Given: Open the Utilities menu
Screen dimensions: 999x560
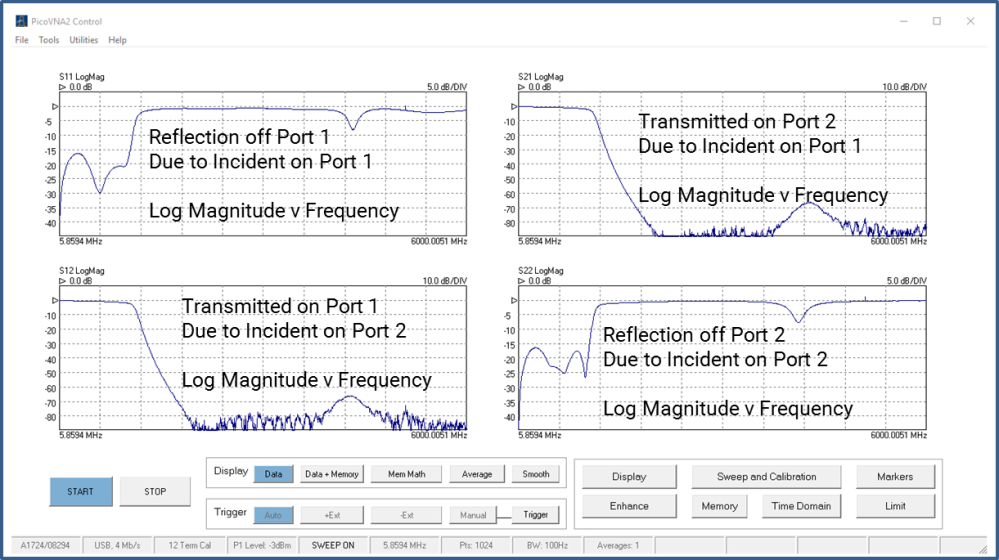Looking at the screenshot, I should point(84,40).
